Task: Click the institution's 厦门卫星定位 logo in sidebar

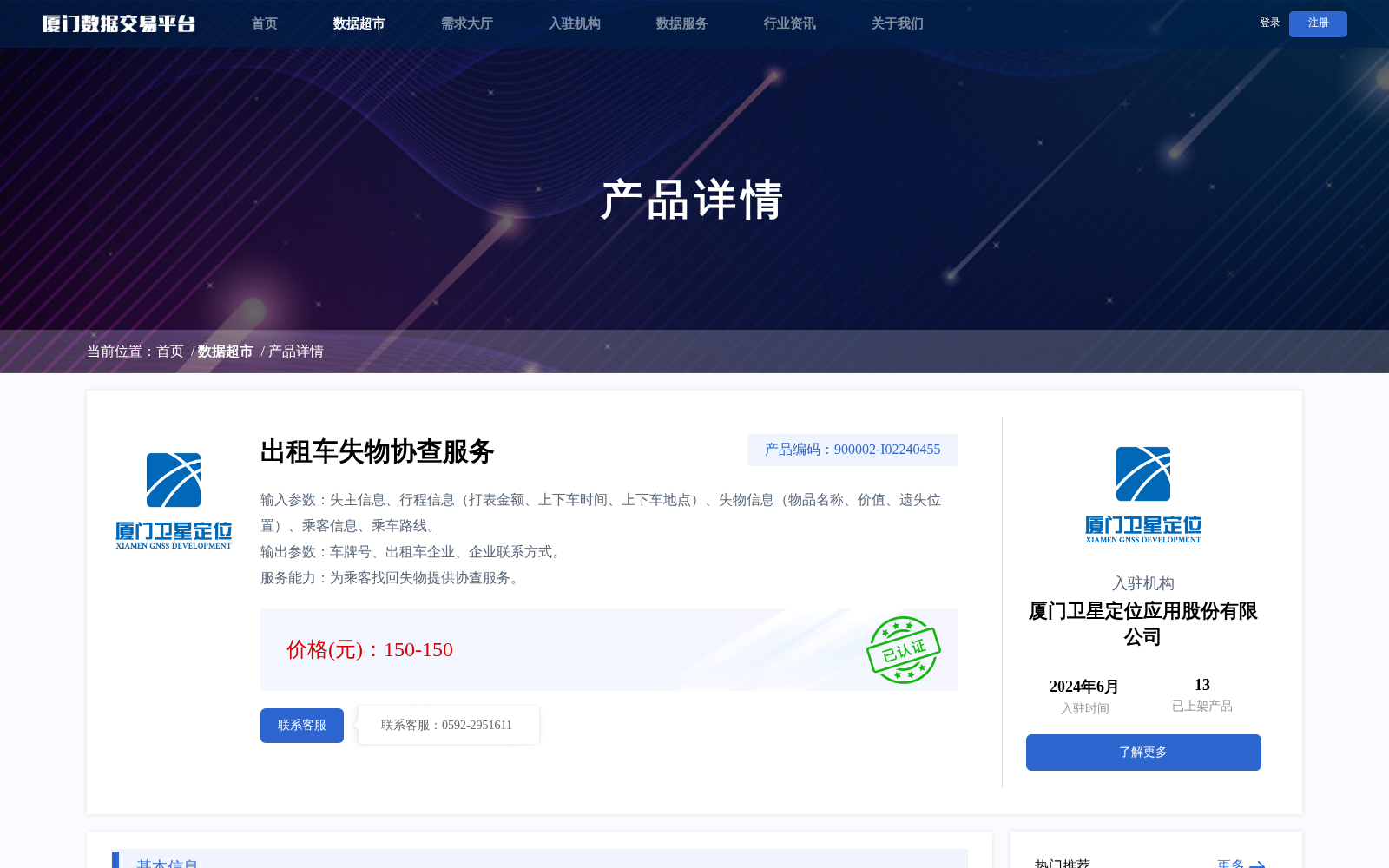Action: pos(1143,495)
